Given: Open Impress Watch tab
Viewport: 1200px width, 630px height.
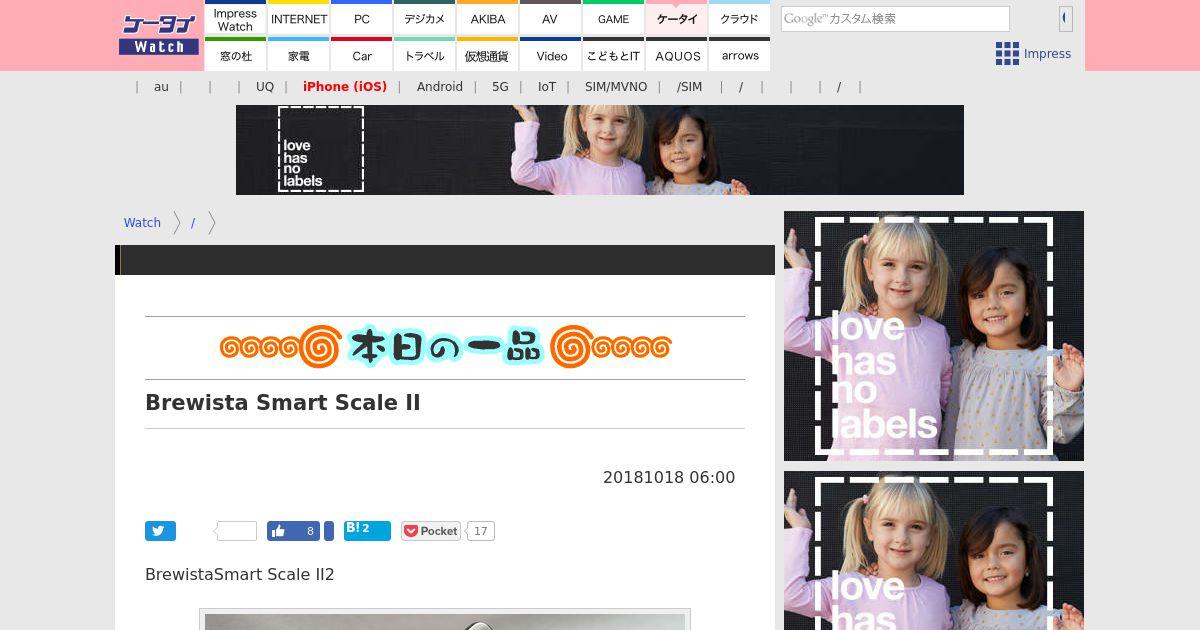Looking at the screenshot, I should click(236, 19).
